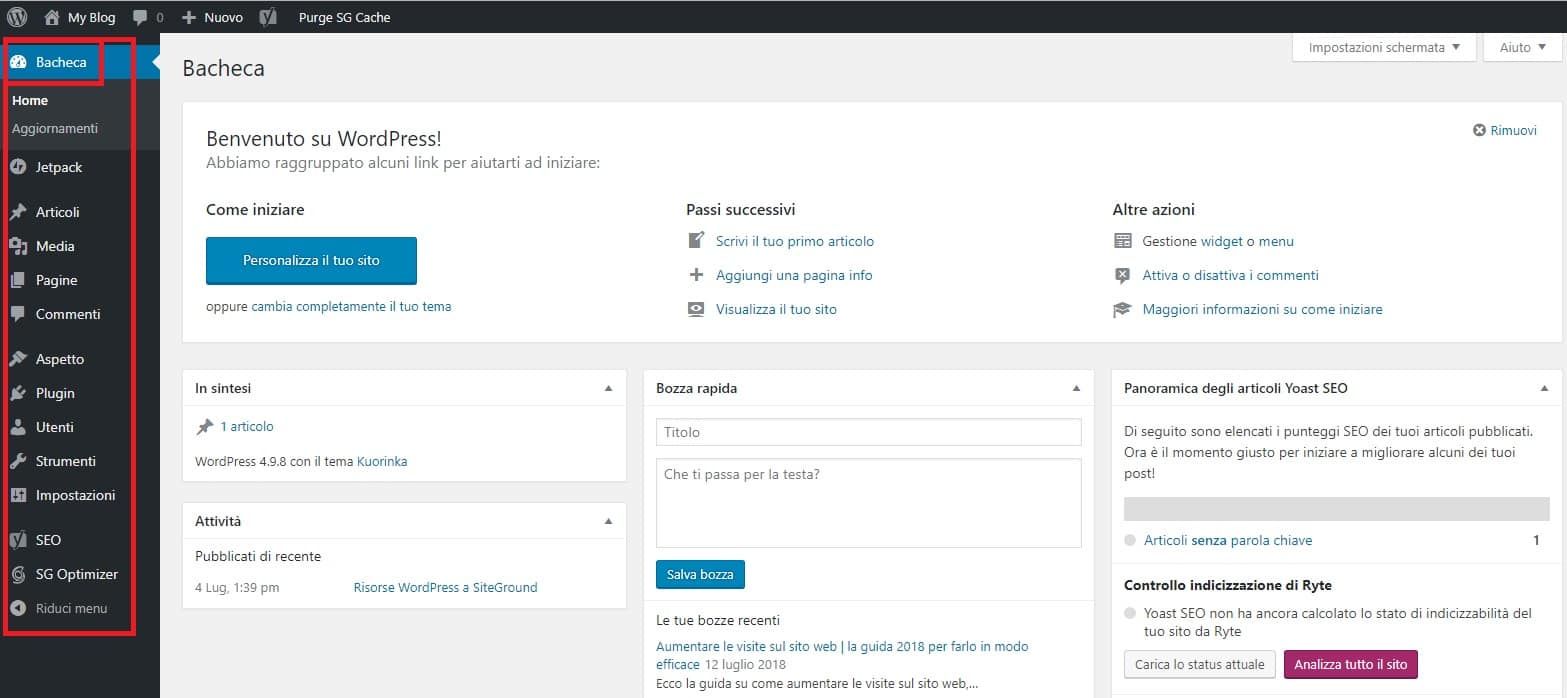Click the Yoast SEO icon in admin bar
Viewport: 1567px width, 698px height.
268,17
